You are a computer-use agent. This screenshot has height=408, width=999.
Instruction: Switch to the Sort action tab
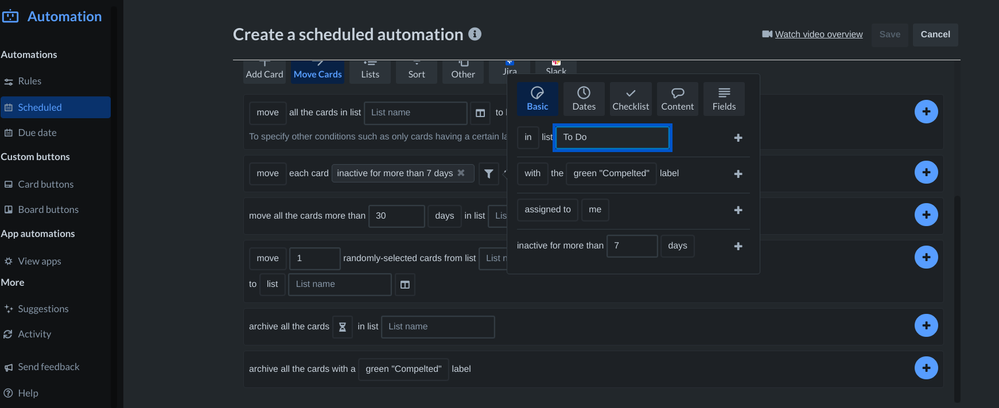tap(417, 72)
